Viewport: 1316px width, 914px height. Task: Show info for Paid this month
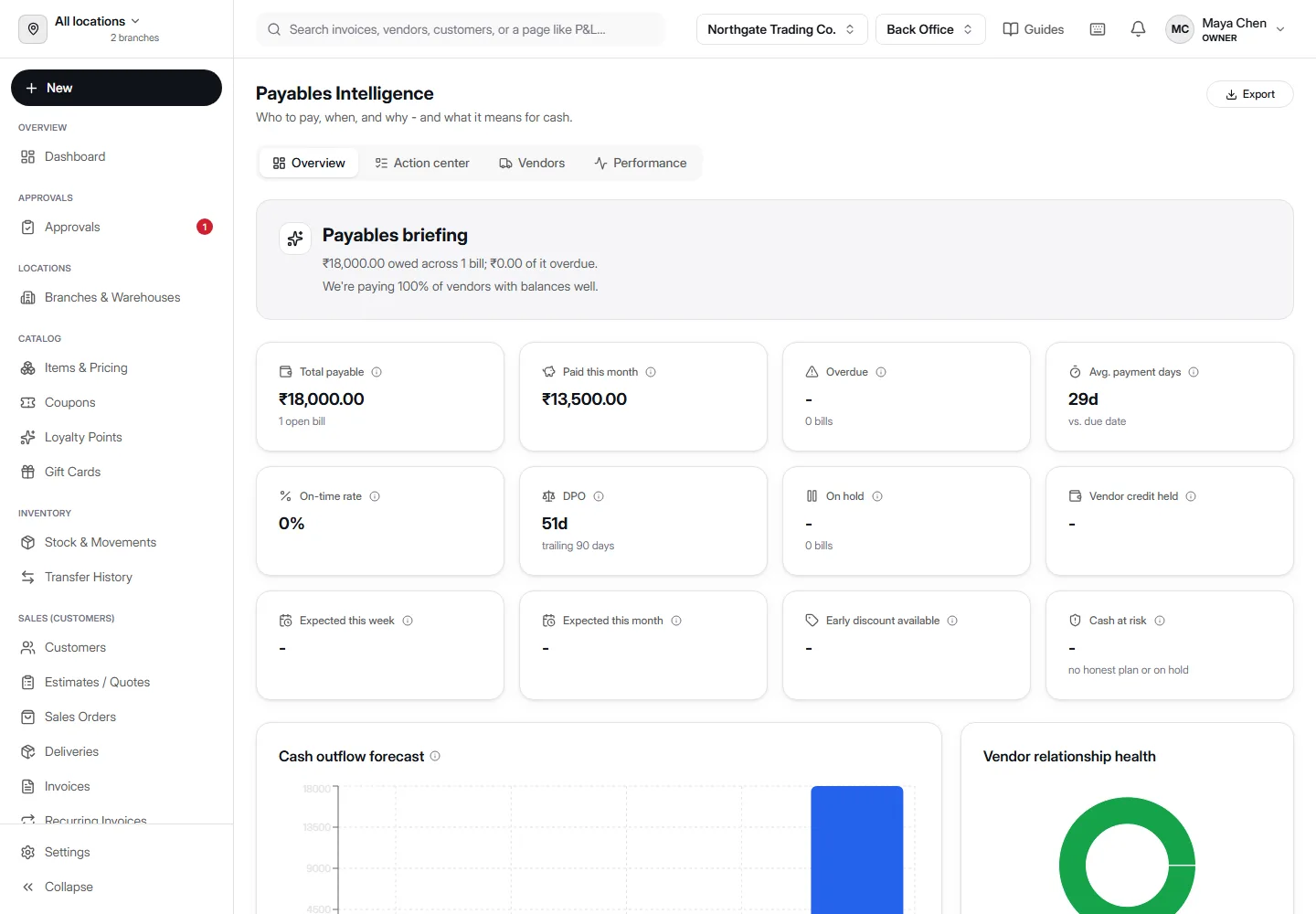pyautogui.click(x=651, y=372)
